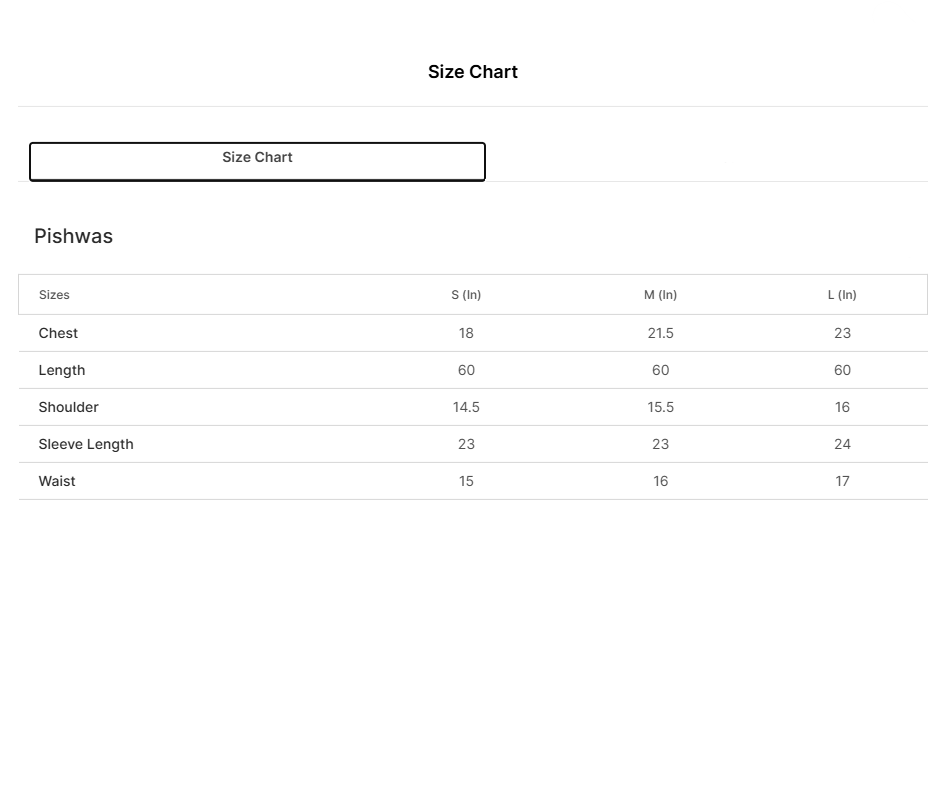The width and height of the screenshot is (946, 800).
Task: Click the Chest medium value 21.5
Action: coord(660,333)
